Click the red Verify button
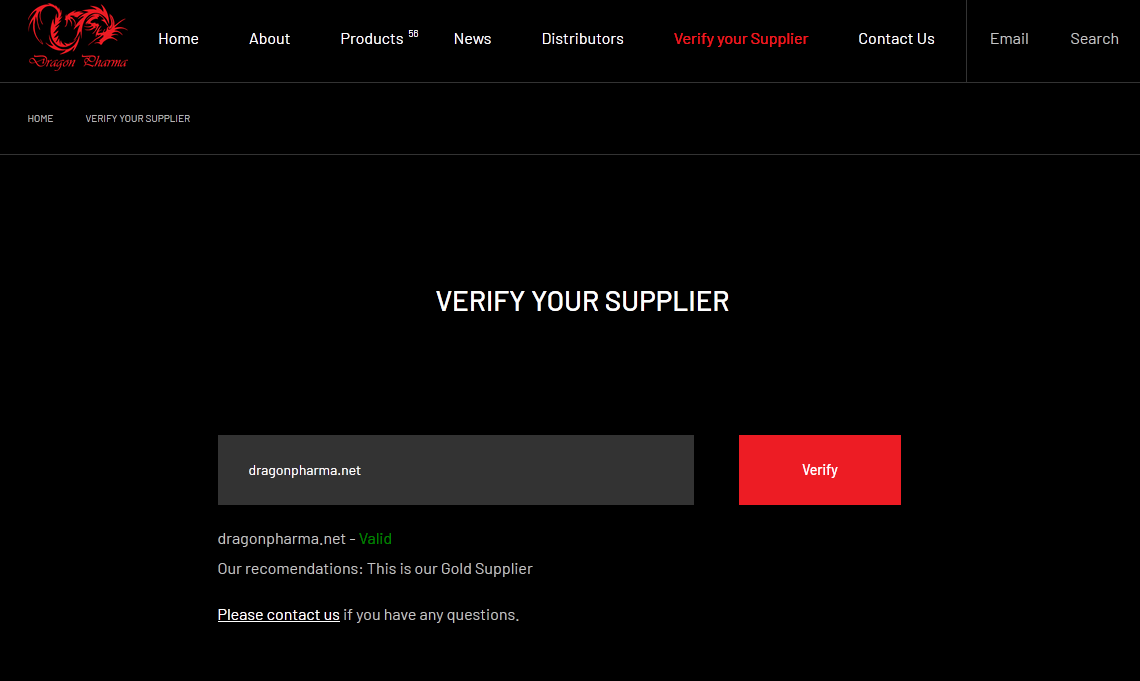This screenshot has height=681, width=1140. (x=819, y=470)
